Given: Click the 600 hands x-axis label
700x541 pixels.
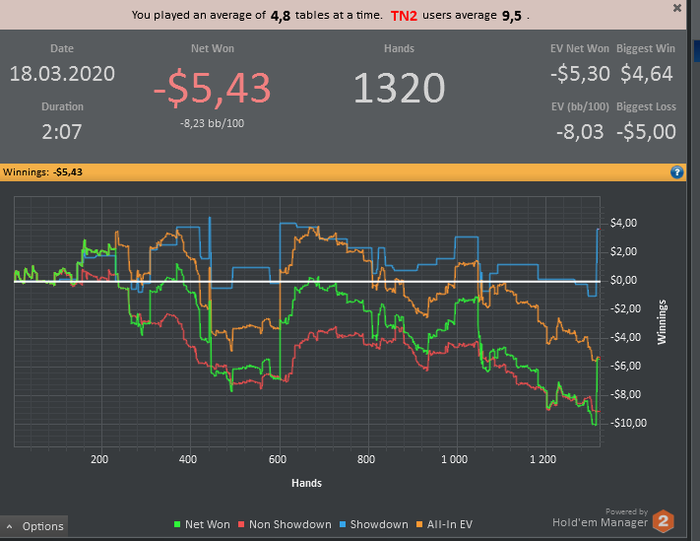Looking at the screenshot, I should [x=277, y=459].
